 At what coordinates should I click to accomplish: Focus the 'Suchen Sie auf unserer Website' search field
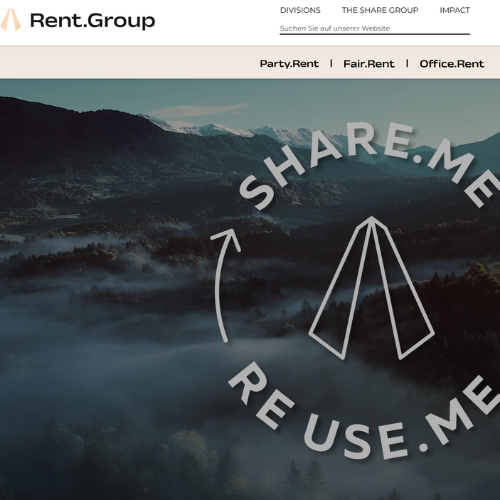point(375,28)
